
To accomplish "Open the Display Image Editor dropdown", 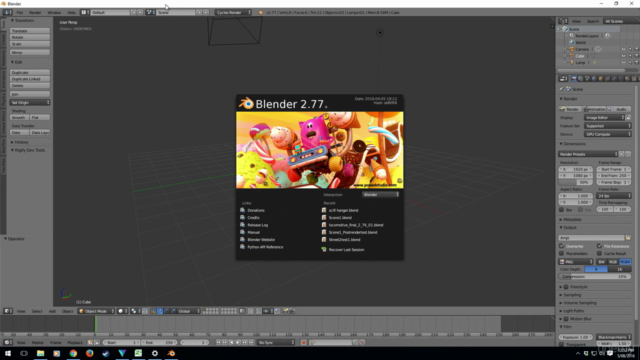I will click(604, 118).
